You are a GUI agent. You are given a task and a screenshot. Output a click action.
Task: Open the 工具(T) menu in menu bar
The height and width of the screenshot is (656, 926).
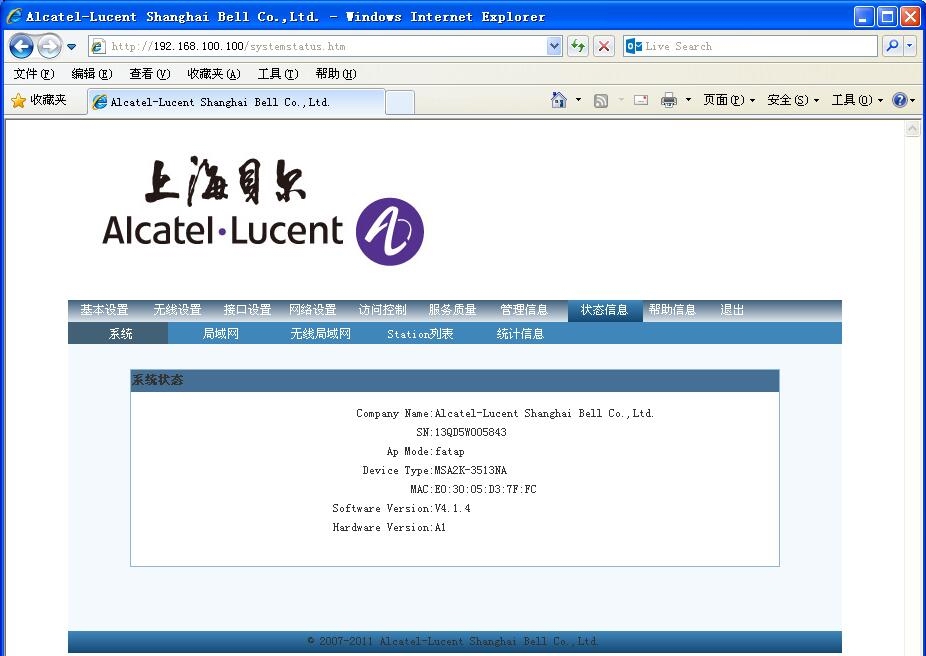tap(278, 74)
